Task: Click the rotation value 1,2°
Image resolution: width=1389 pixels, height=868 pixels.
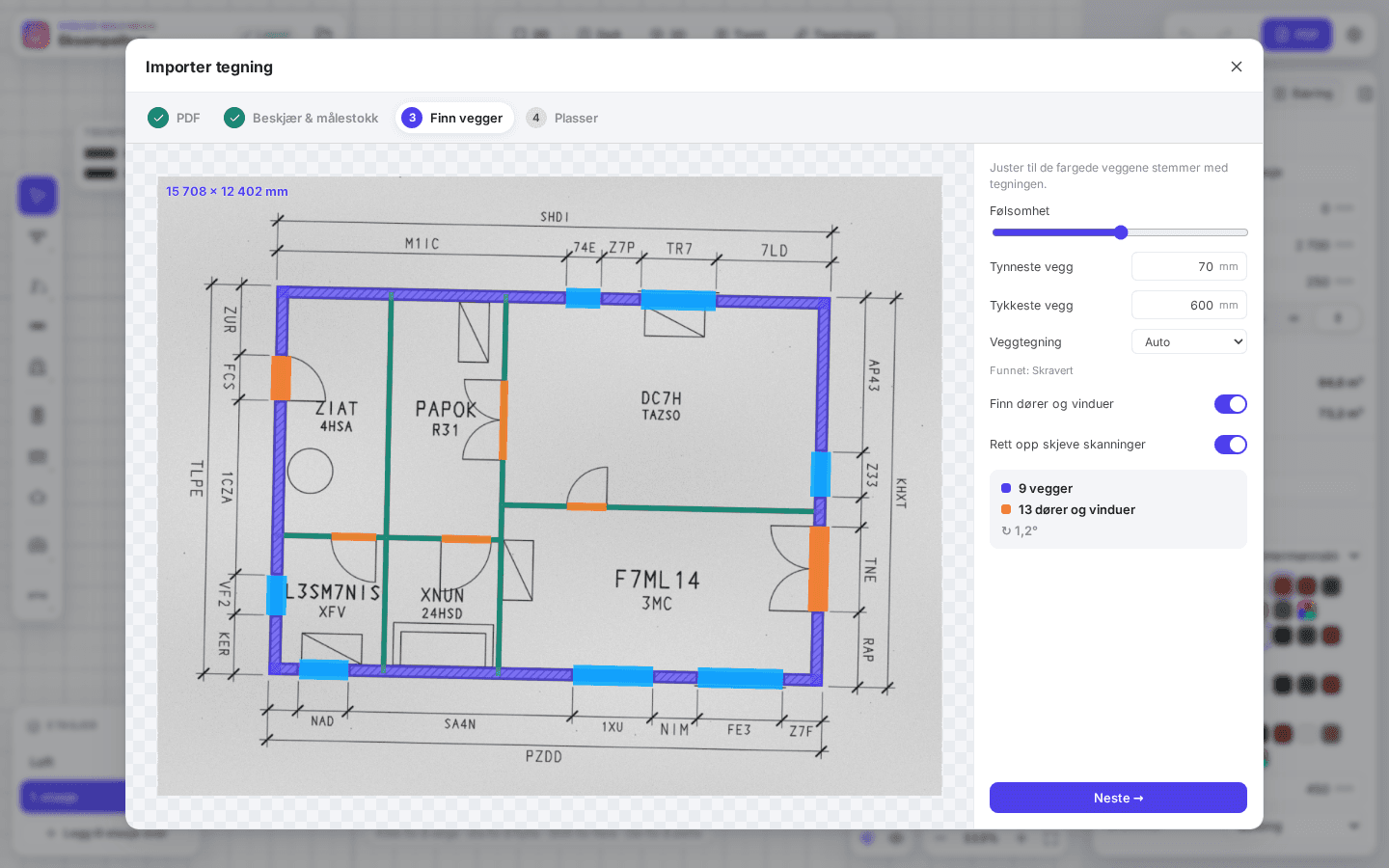Action: tap(1020, 530)
